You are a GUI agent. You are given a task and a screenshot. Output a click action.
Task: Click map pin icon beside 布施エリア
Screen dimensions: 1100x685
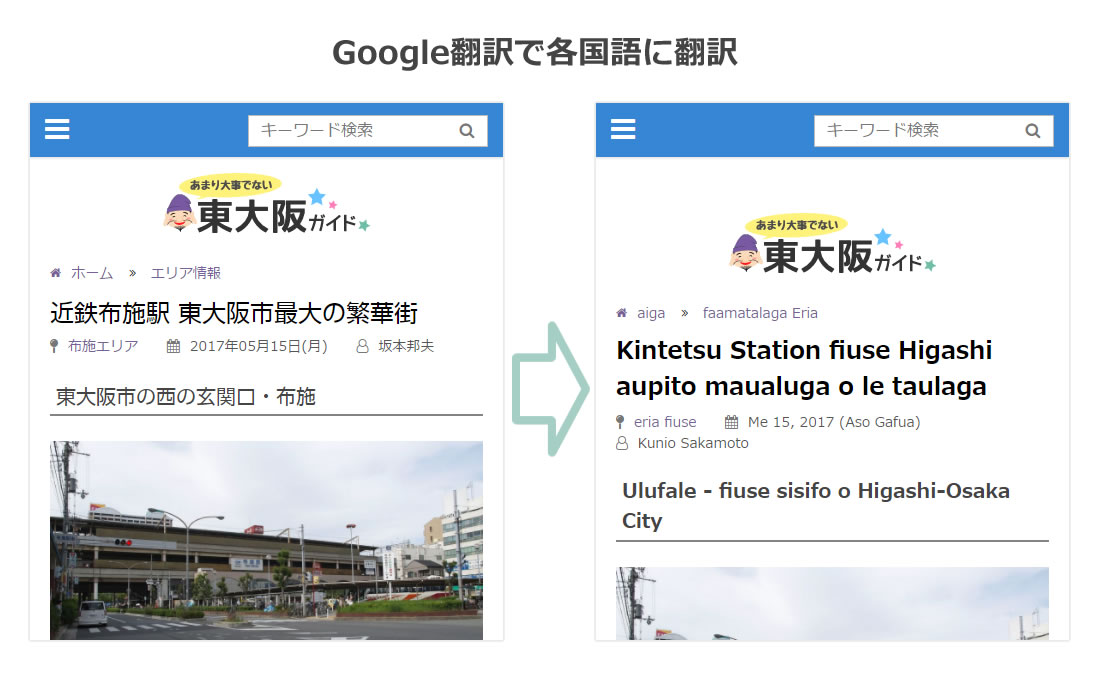click(x=54, y=346)
